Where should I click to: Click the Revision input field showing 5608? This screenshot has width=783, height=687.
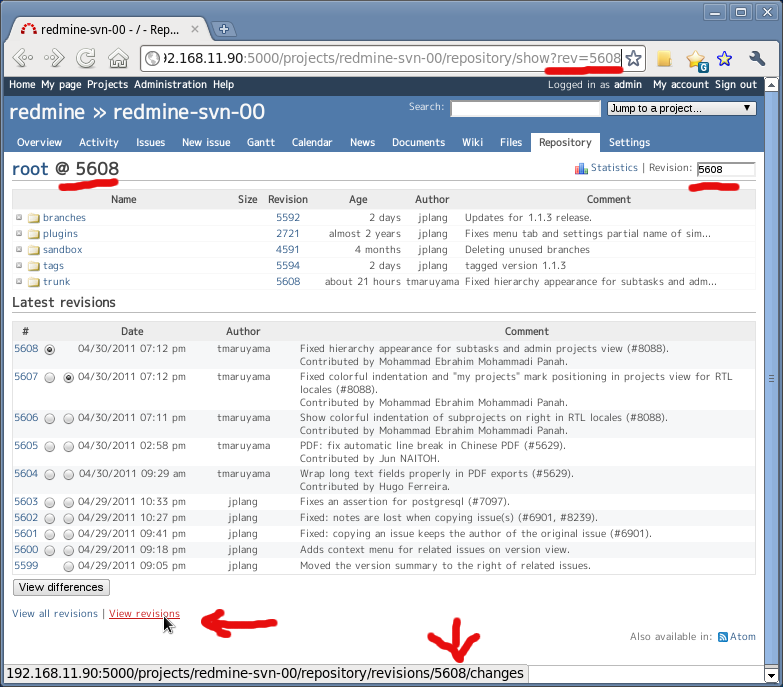(x=726, y=169)
